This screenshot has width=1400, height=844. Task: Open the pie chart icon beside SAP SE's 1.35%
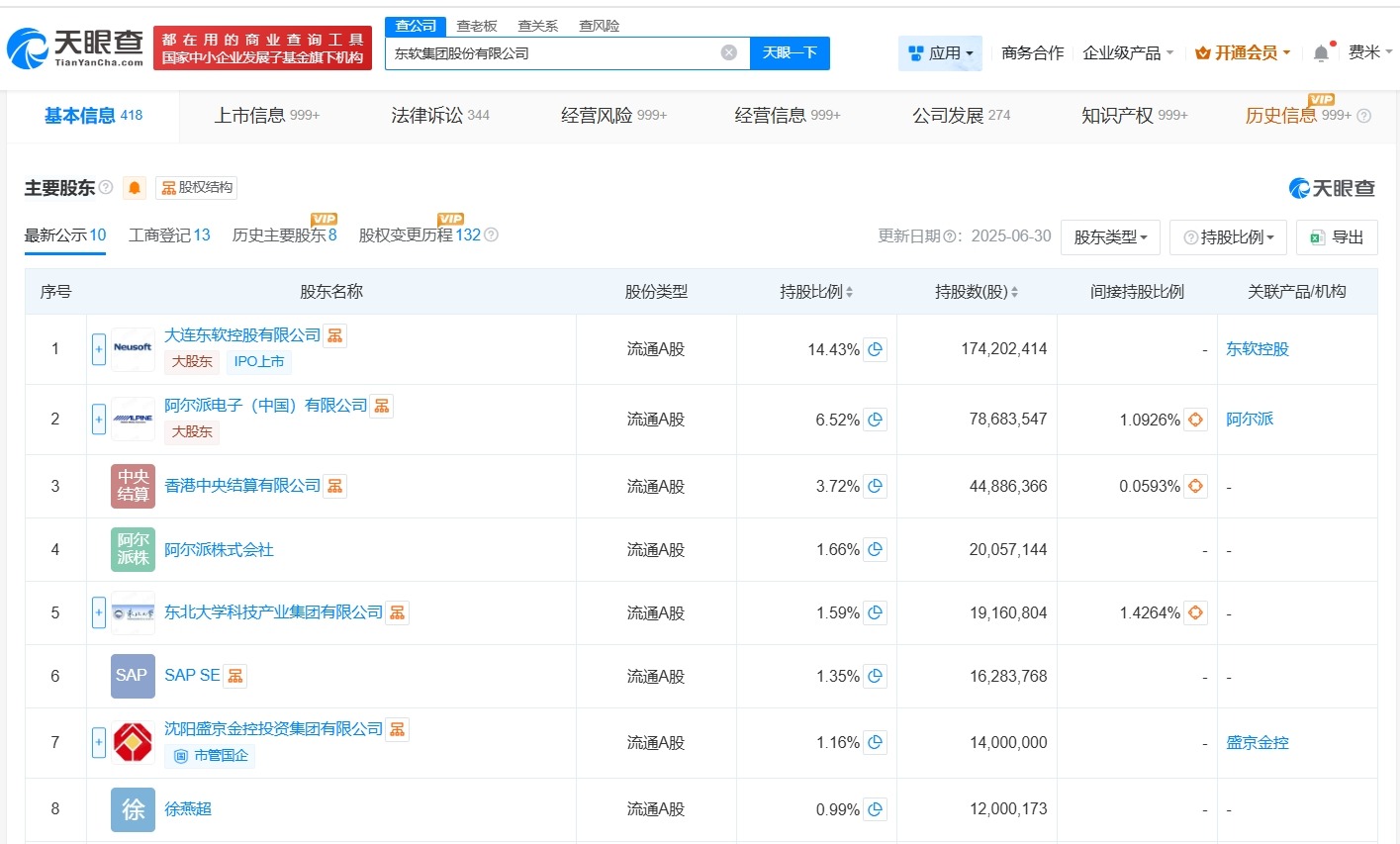[x=875, y=676]
